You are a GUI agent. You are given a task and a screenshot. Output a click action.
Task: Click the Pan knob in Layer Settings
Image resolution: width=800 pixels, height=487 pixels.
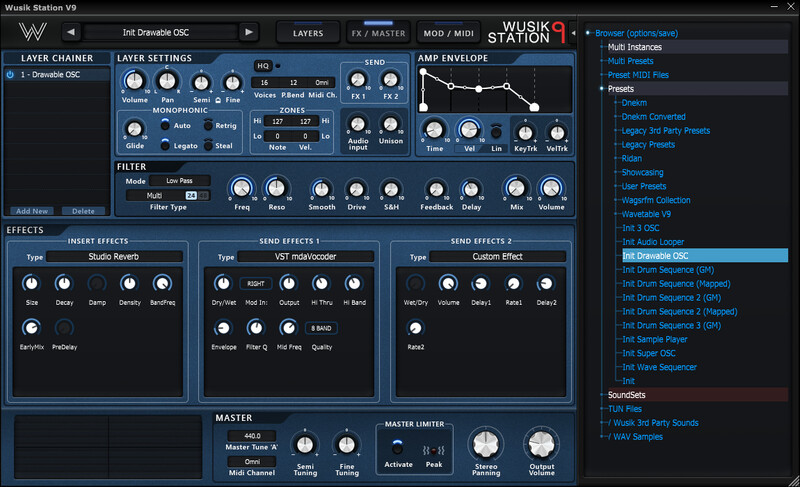point(167,82)
